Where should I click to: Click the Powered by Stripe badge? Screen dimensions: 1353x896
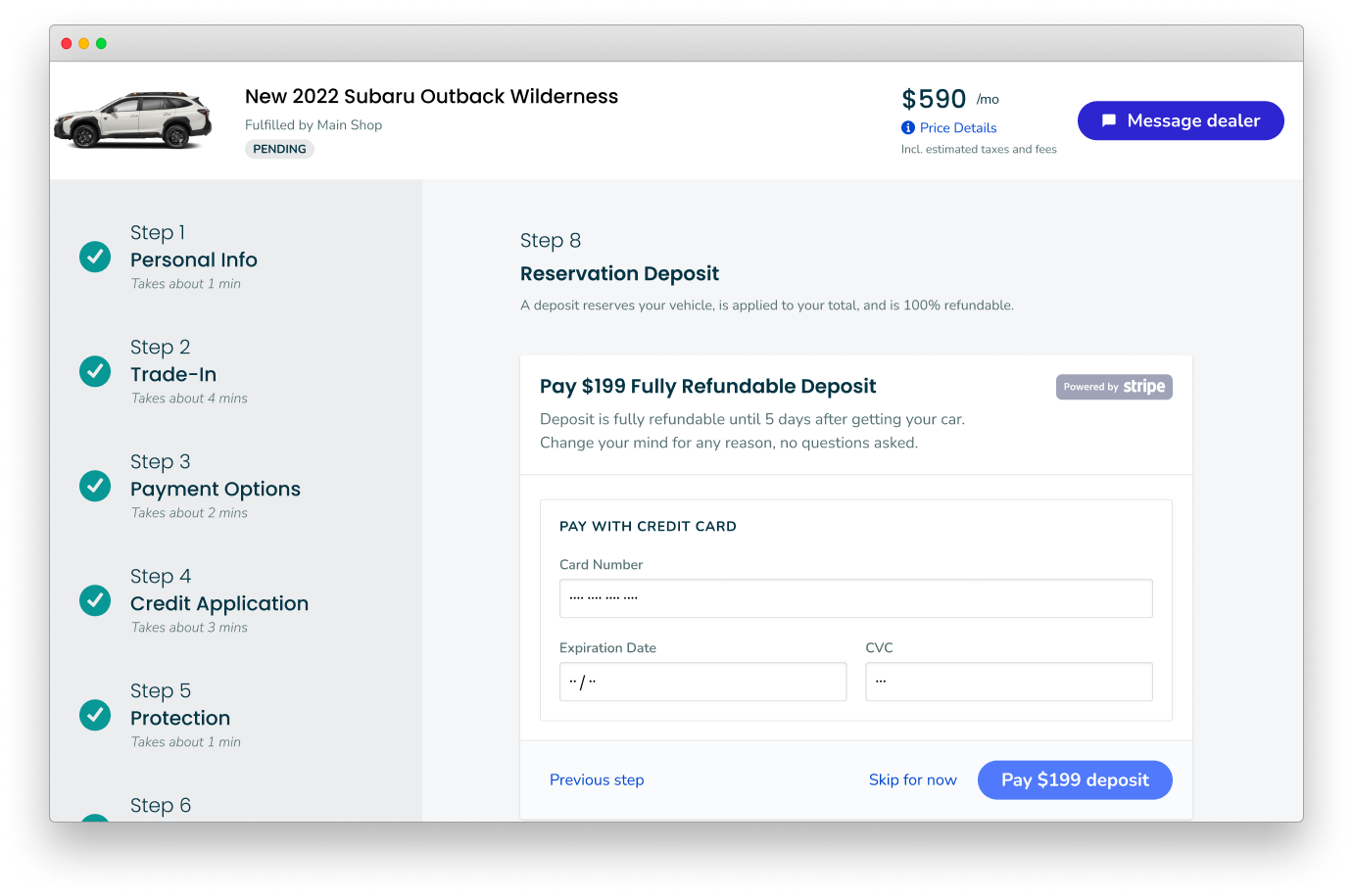click(x=1114, y=387)
